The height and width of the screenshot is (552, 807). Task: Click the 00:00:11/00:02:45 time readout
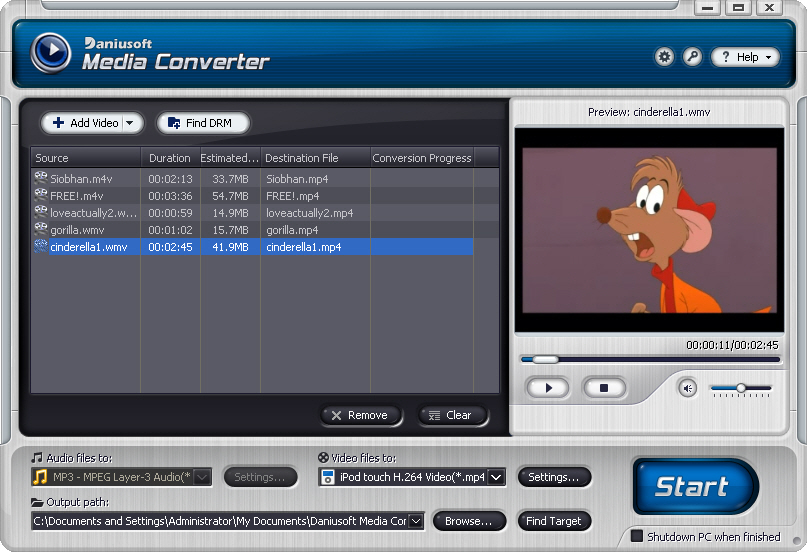click(732, 345)
